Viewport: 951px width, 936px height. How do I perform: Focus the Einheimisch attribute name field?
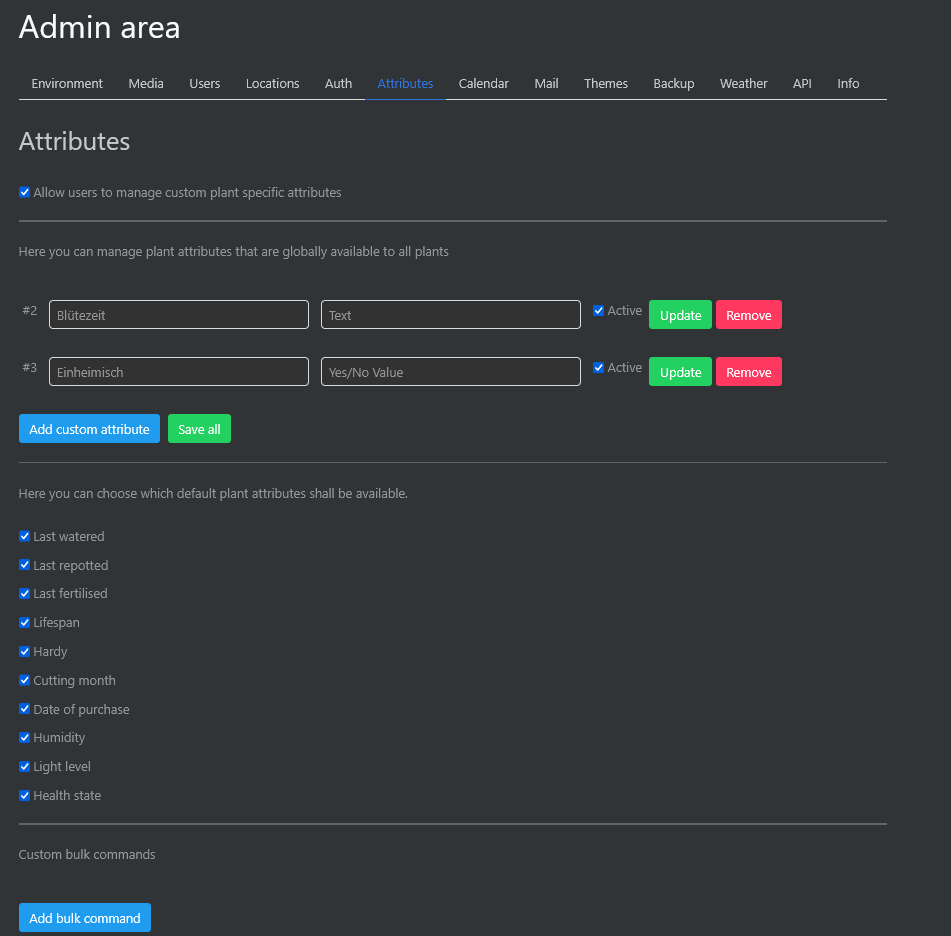tap(178, 372)
